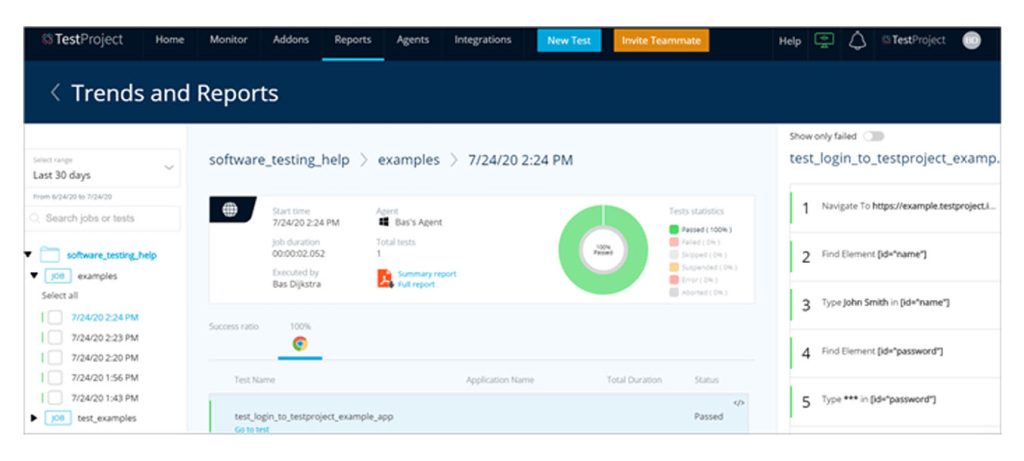
Task: Open the Summary report link
Action: (427, 274)
